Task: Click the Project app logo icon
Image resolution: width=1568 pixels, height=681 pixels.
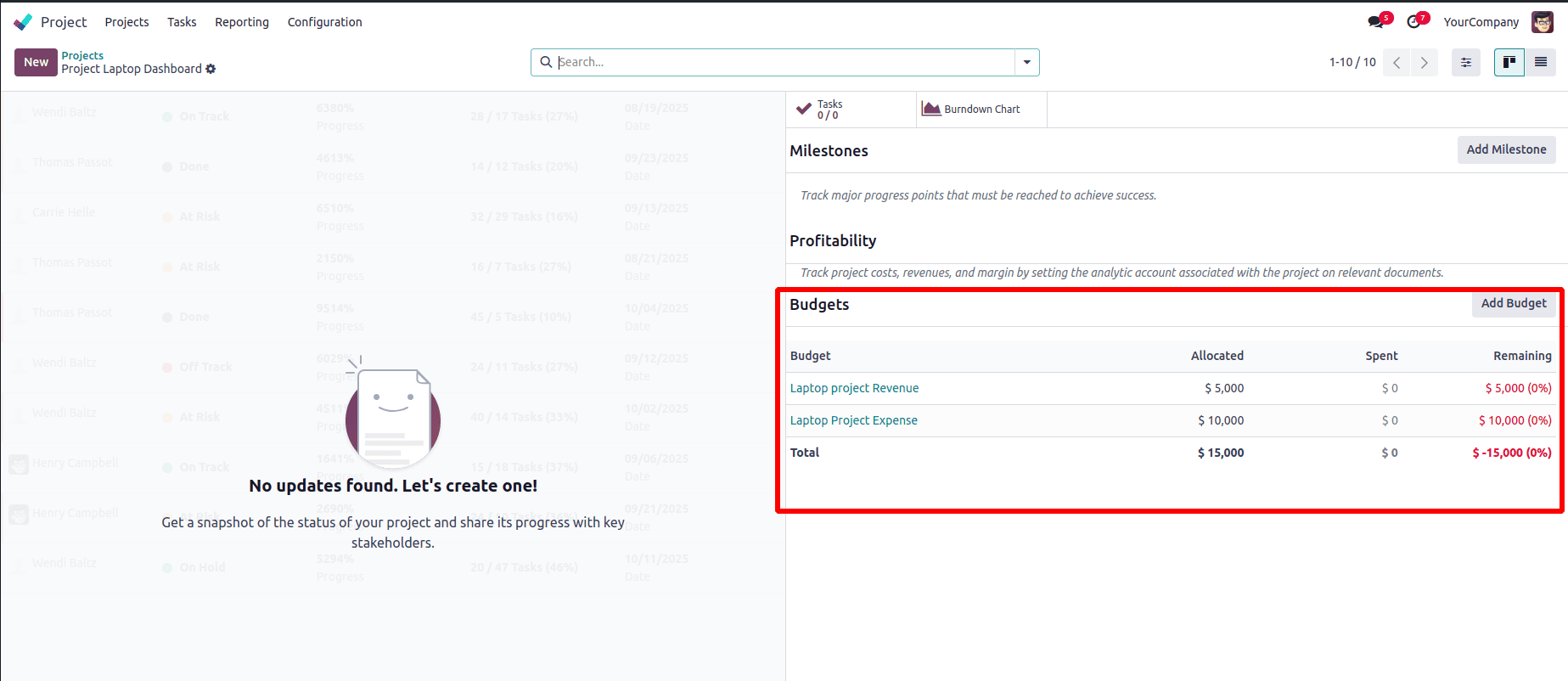Action: click(23, 22)
